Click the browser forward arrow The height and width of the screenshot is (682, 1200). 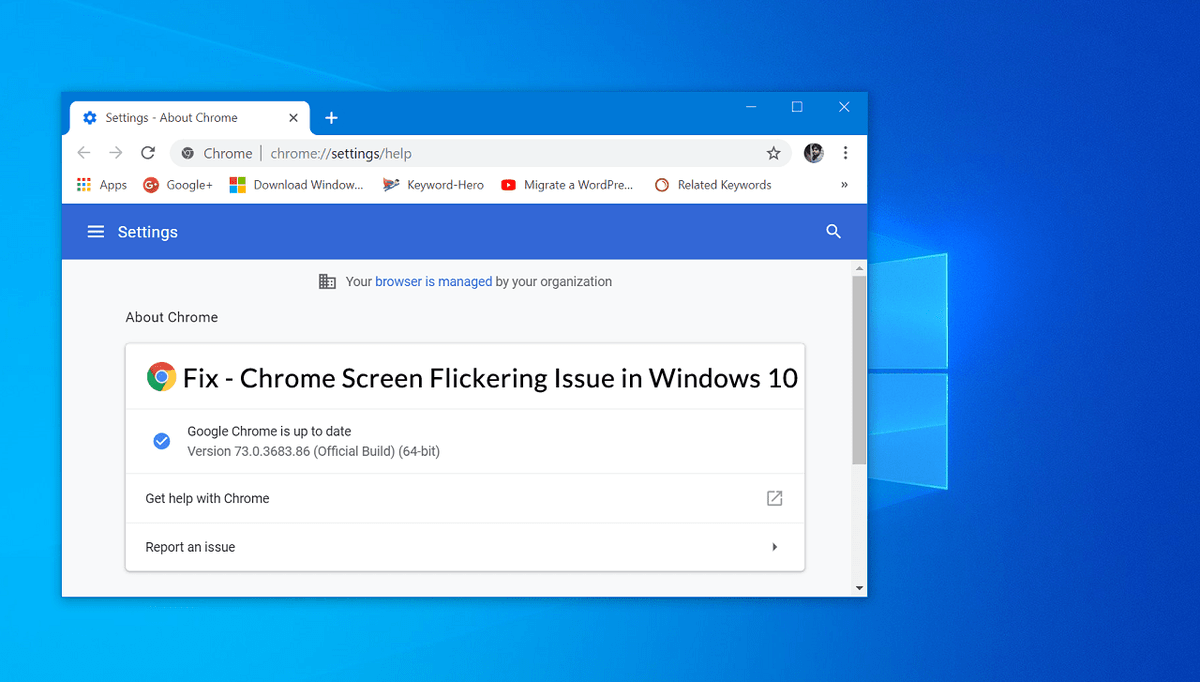(x=116, y=153)
